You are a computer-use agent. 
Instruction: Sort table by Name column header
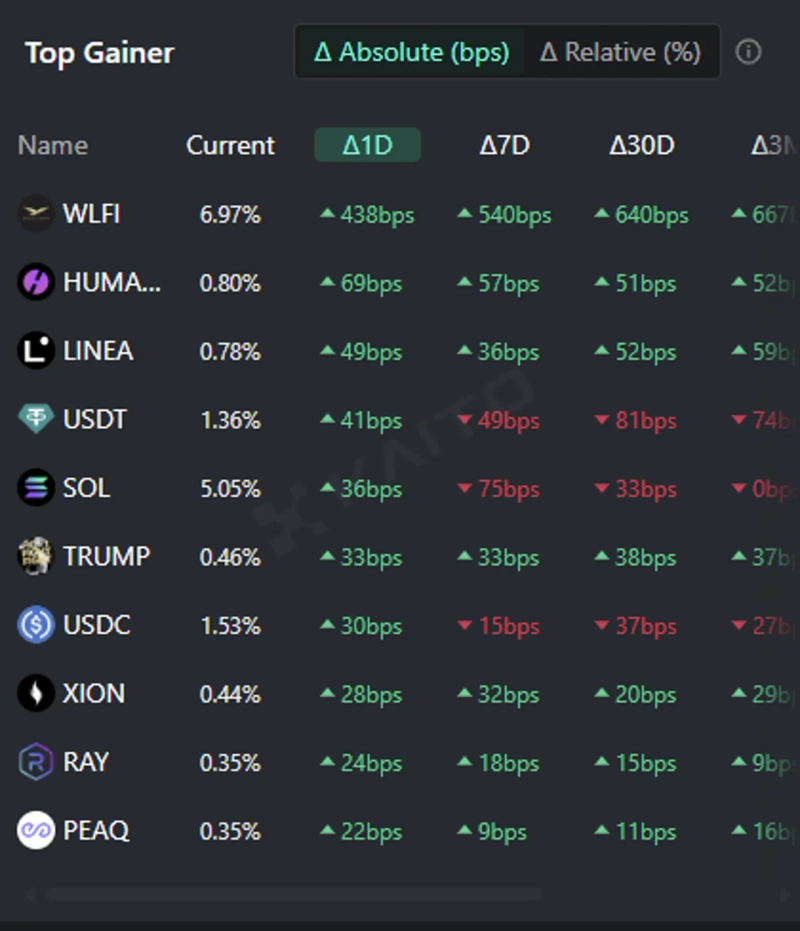click(x=53, y=146)
